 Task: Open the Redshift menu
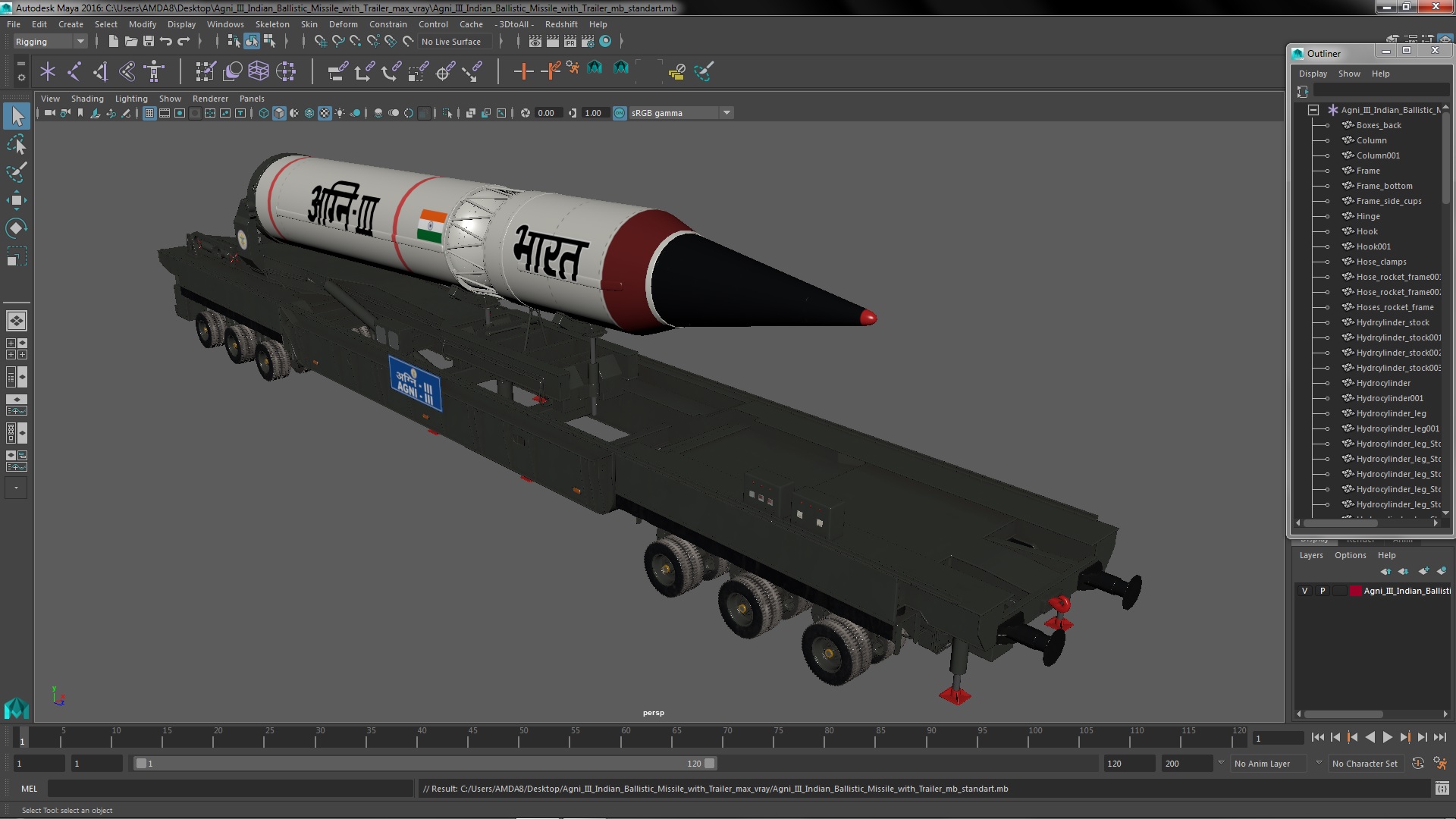tap(561, 24)
